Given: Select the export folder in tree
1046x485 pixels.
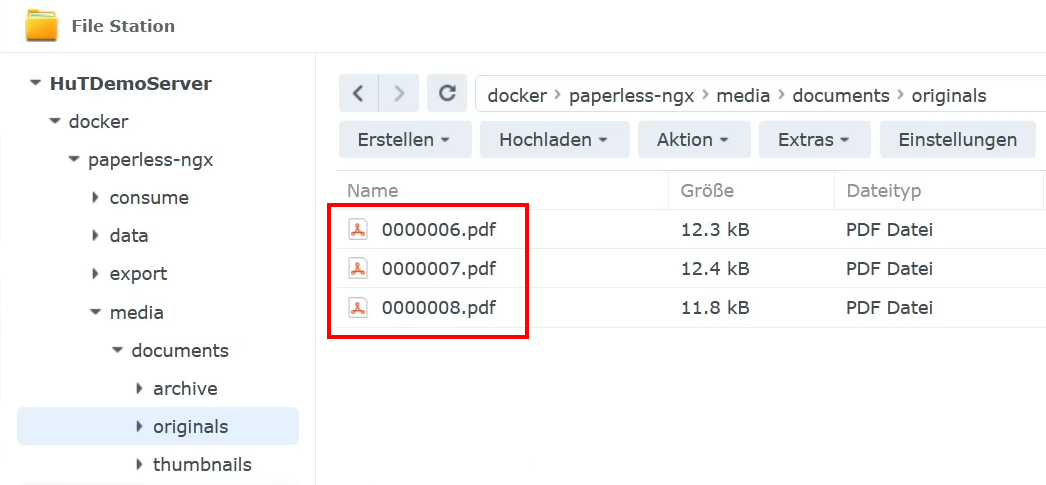Looking at the screenshot, I should 138,274.
